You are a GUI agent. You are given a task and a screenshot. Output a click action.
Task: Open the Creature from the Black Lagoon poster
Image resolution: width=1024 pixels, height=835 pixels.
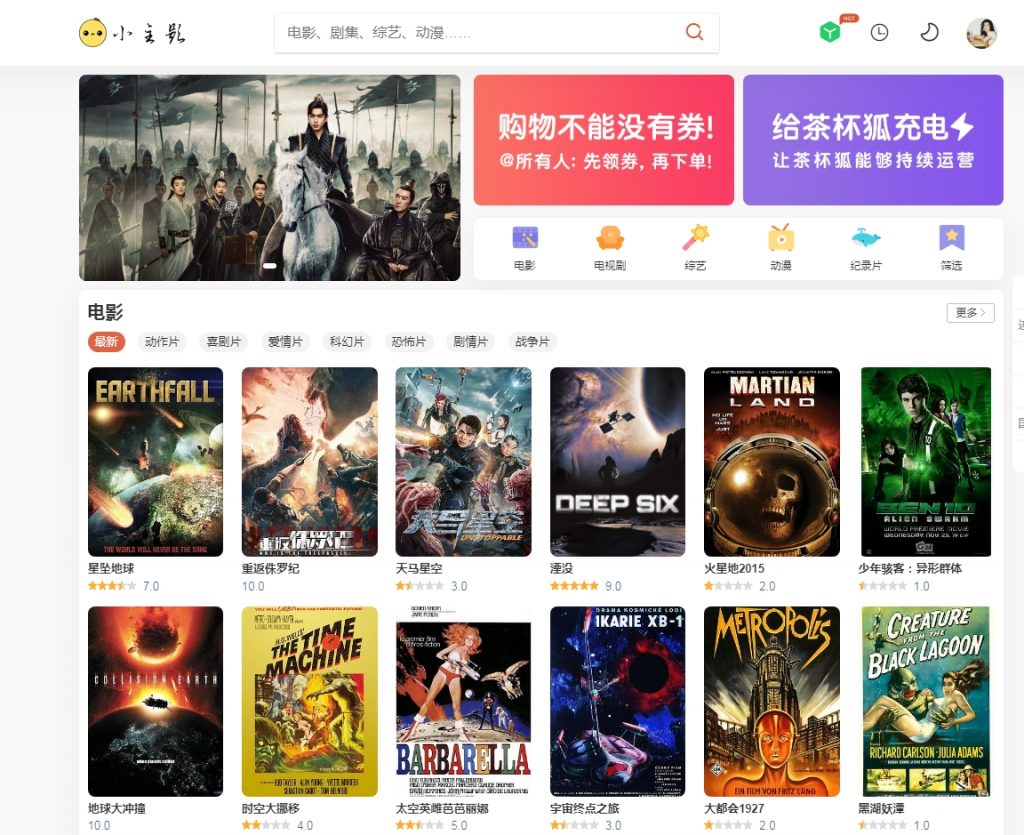click(x=926, y=701)
